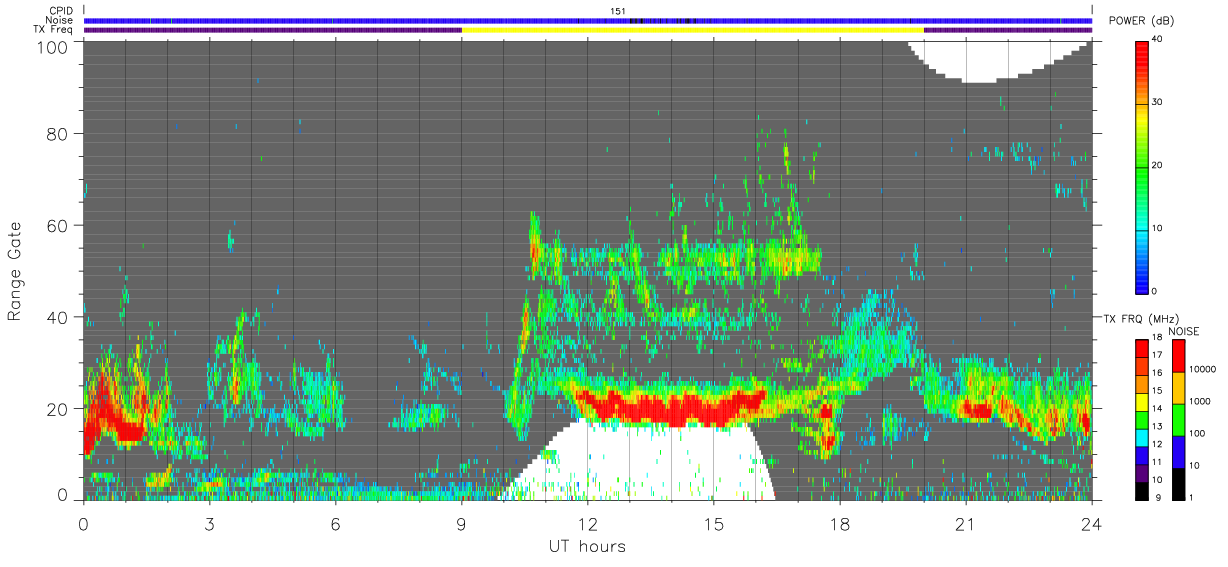1228x567 pixels.
Task: Click the red swatch of the TX FRQ legend
Action: [x=1141, y=347]
